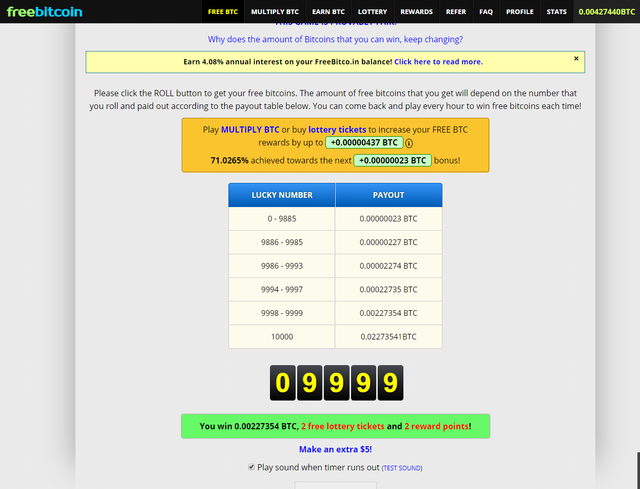This screenshot has width=640, height=489.
Task: Click the first roll digit showing 0
Action: coord(282,383)
